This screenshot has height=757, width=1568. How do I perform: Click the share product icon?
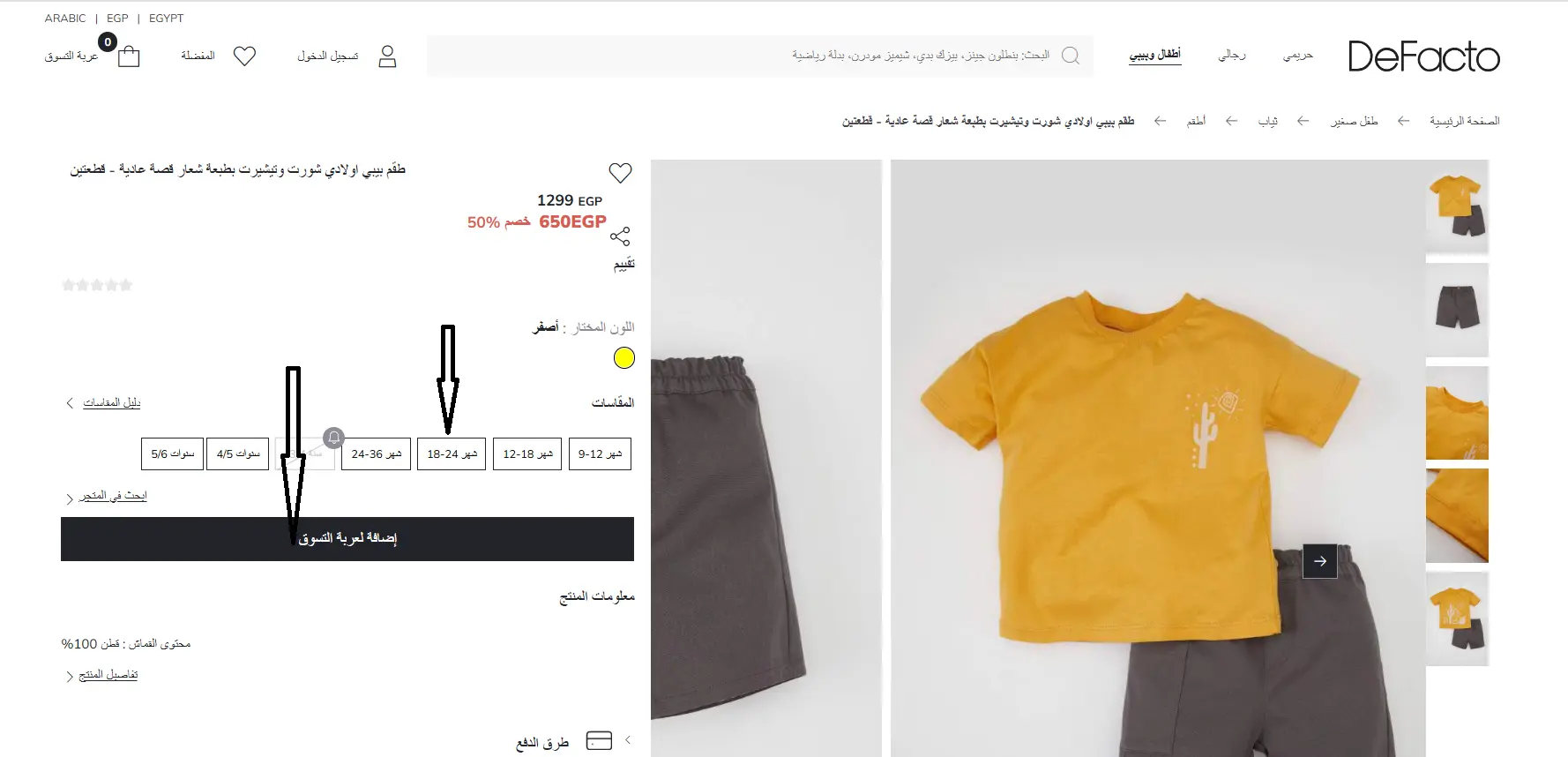point(620,236)
